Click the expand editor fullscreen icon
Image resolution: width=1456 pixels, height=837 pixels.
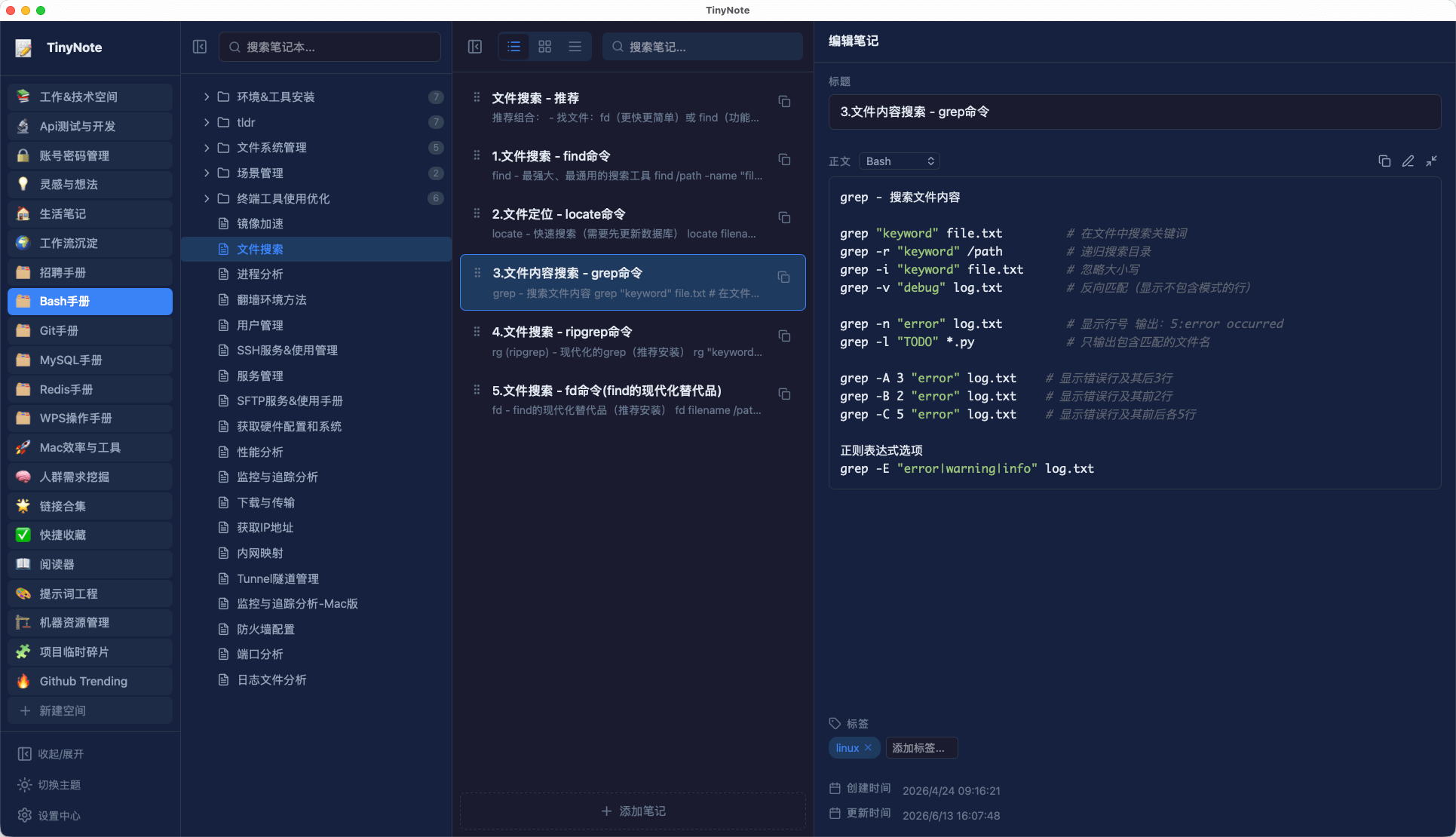(1431, 161)
